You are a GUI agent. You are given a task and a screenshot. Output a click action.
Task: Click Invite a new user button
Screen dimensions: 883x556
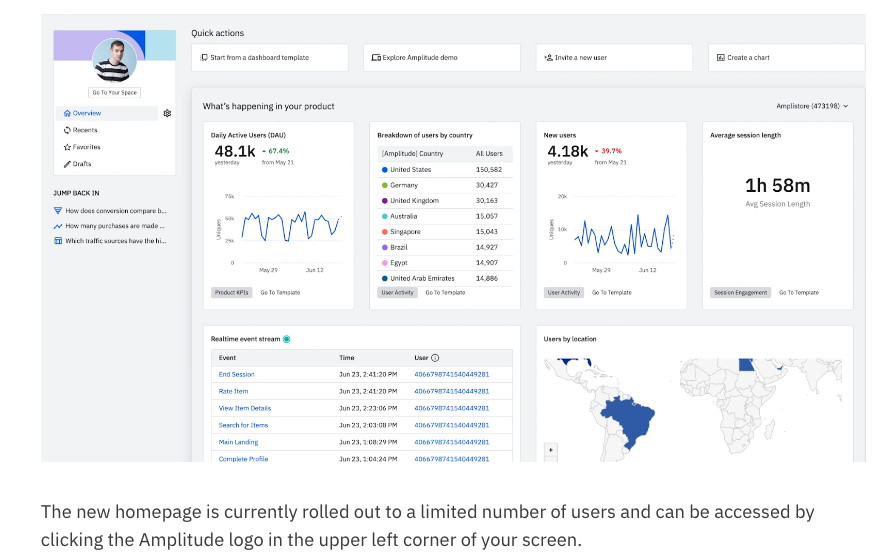[x=614, y=57]
